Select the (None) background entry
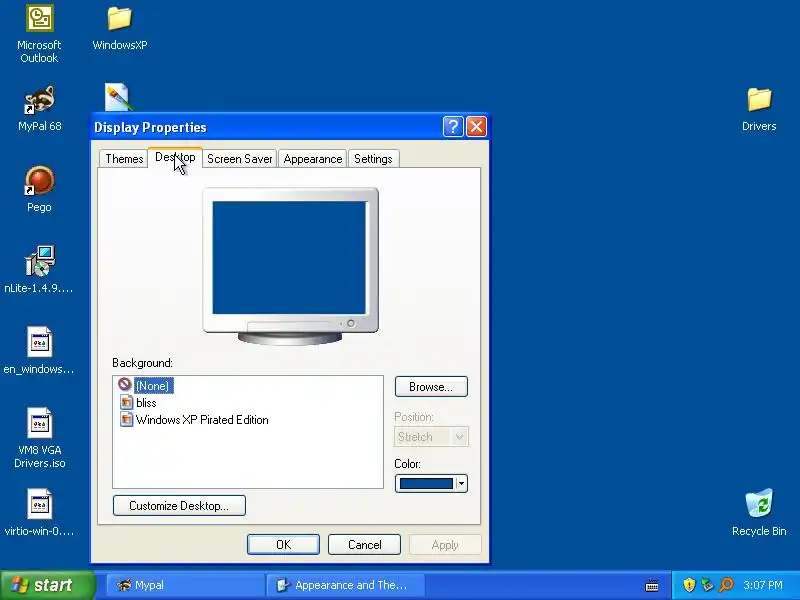The height and width of the screenshot is (600, 800). 152,386
